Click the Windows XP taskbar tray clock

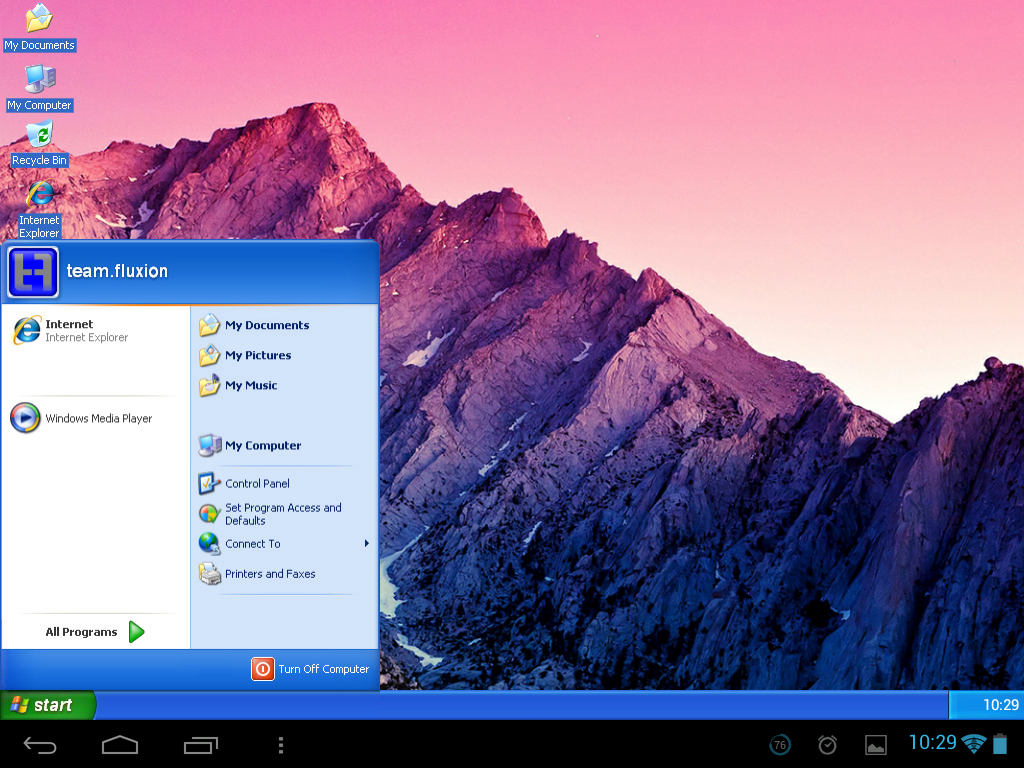(x=1000, y=705)
